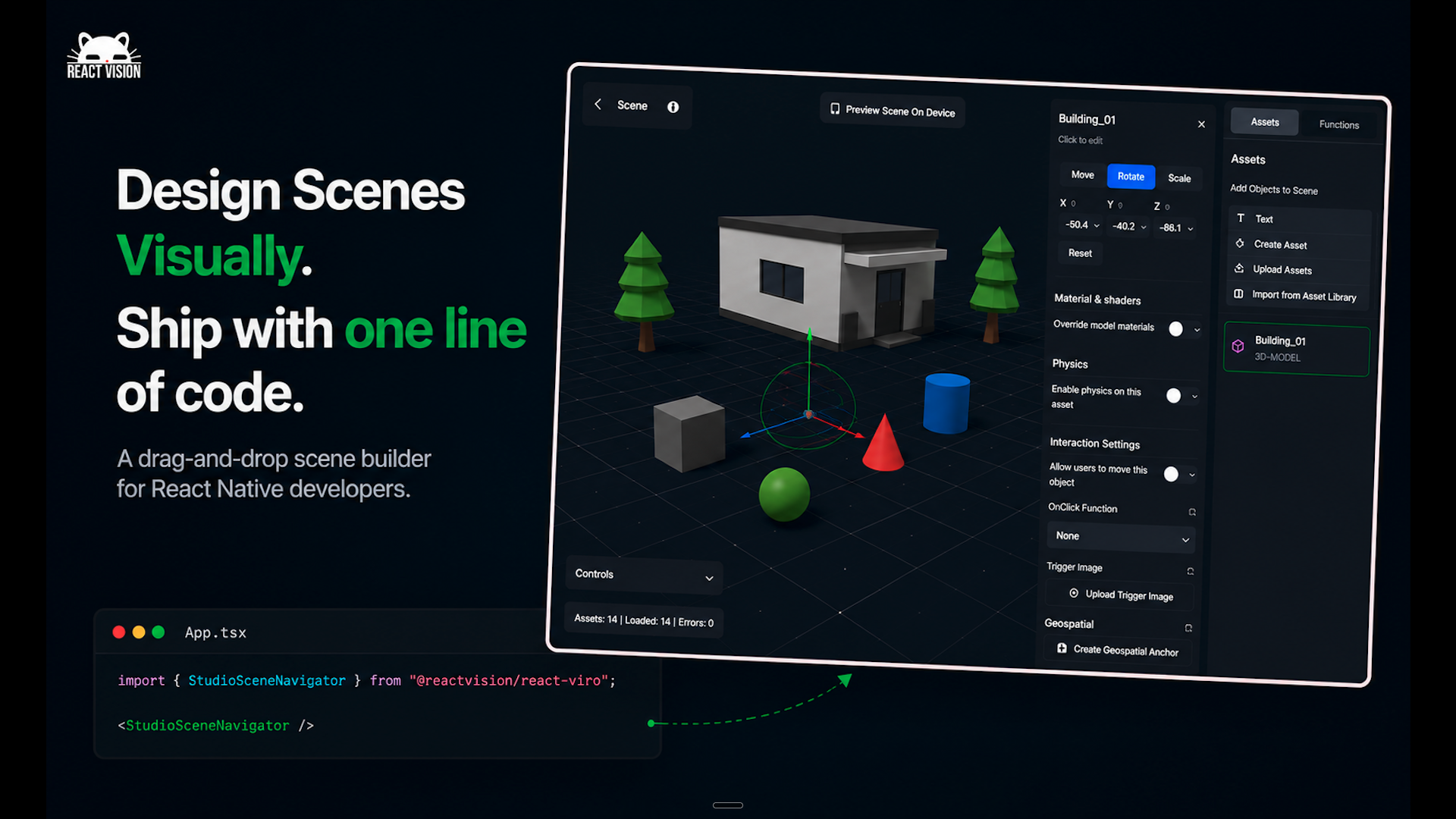Image resolution: width=1456 pixels, height=819 pixels.
Task: Toggle Enable physics on this asset
Action: [x=1173, y=395]
